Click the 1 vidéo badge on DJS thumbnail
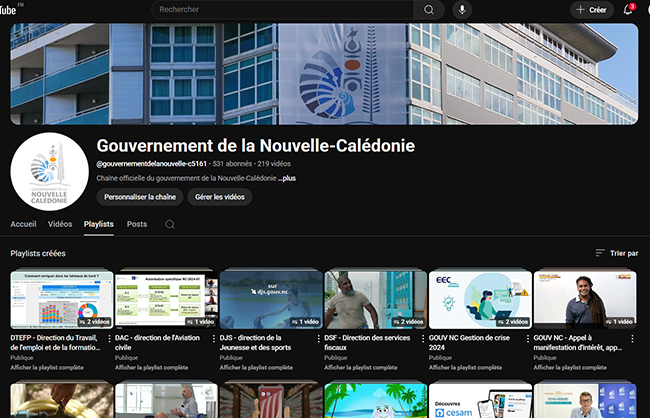Image resolution: width=650 pixels, height=418 pixels. tap(305, 322)
